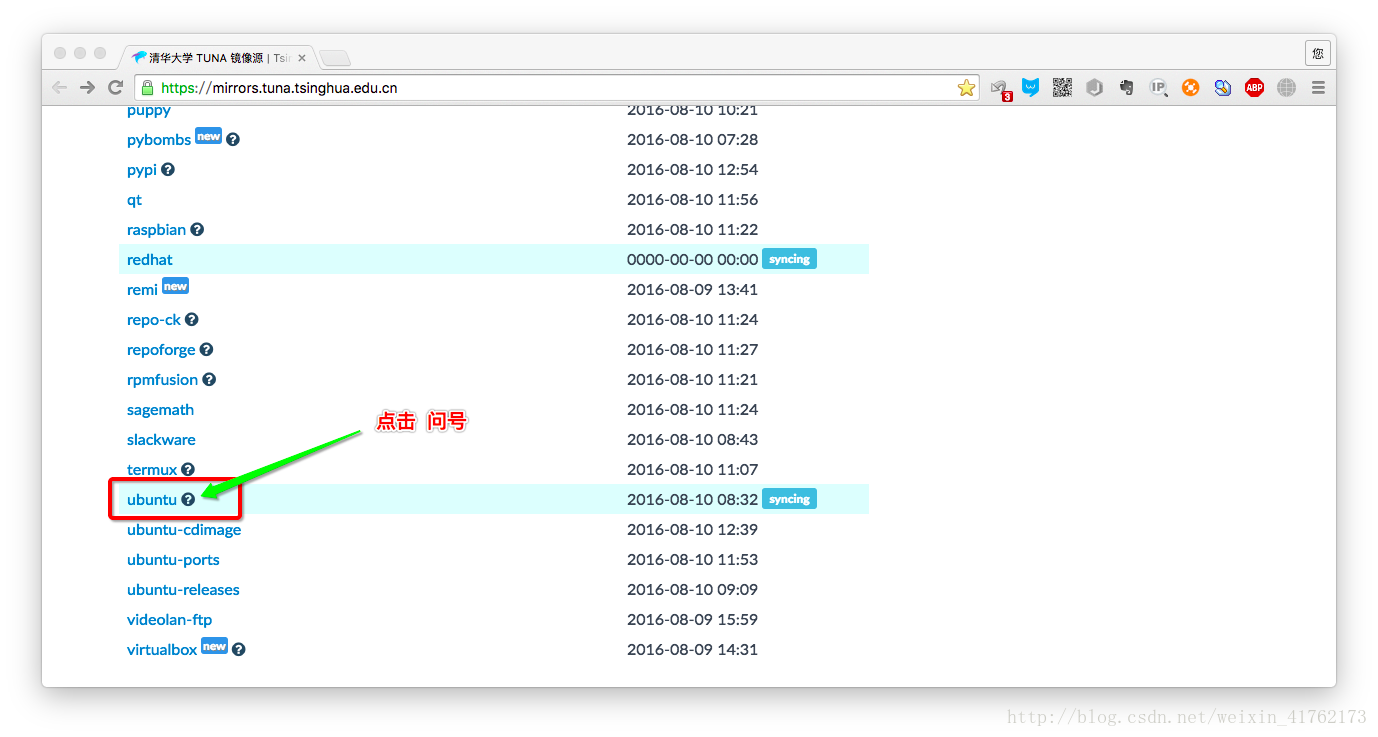The image size is (1378, 737).
Task: Click the question mark next to termux
Action: pyautogui.click(x=188, y=470)
